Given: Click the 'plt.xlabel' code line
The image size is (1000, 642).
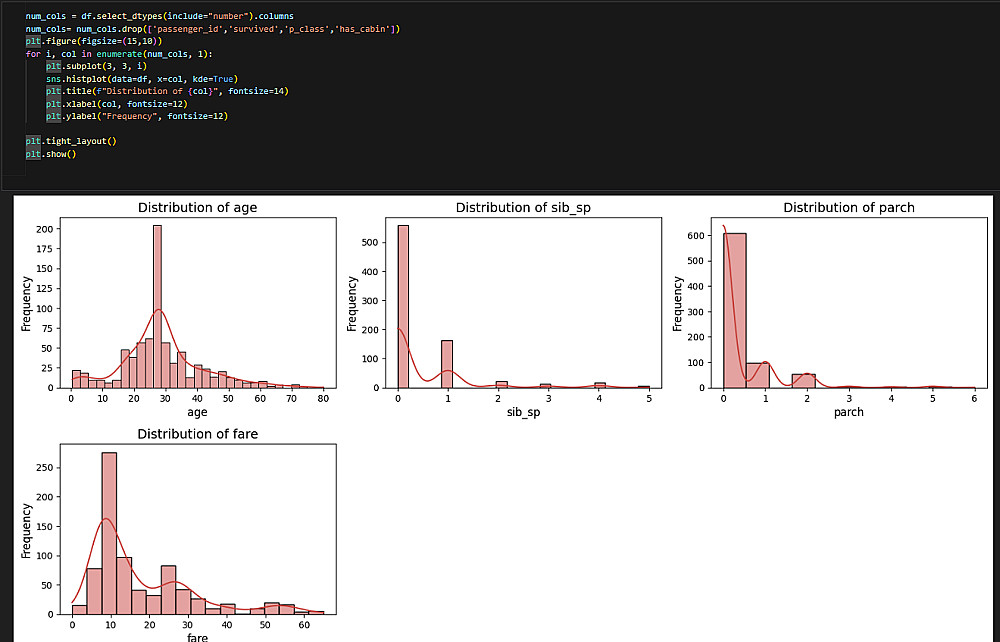Looking at the screenshot, I should (x=117, y=103).
